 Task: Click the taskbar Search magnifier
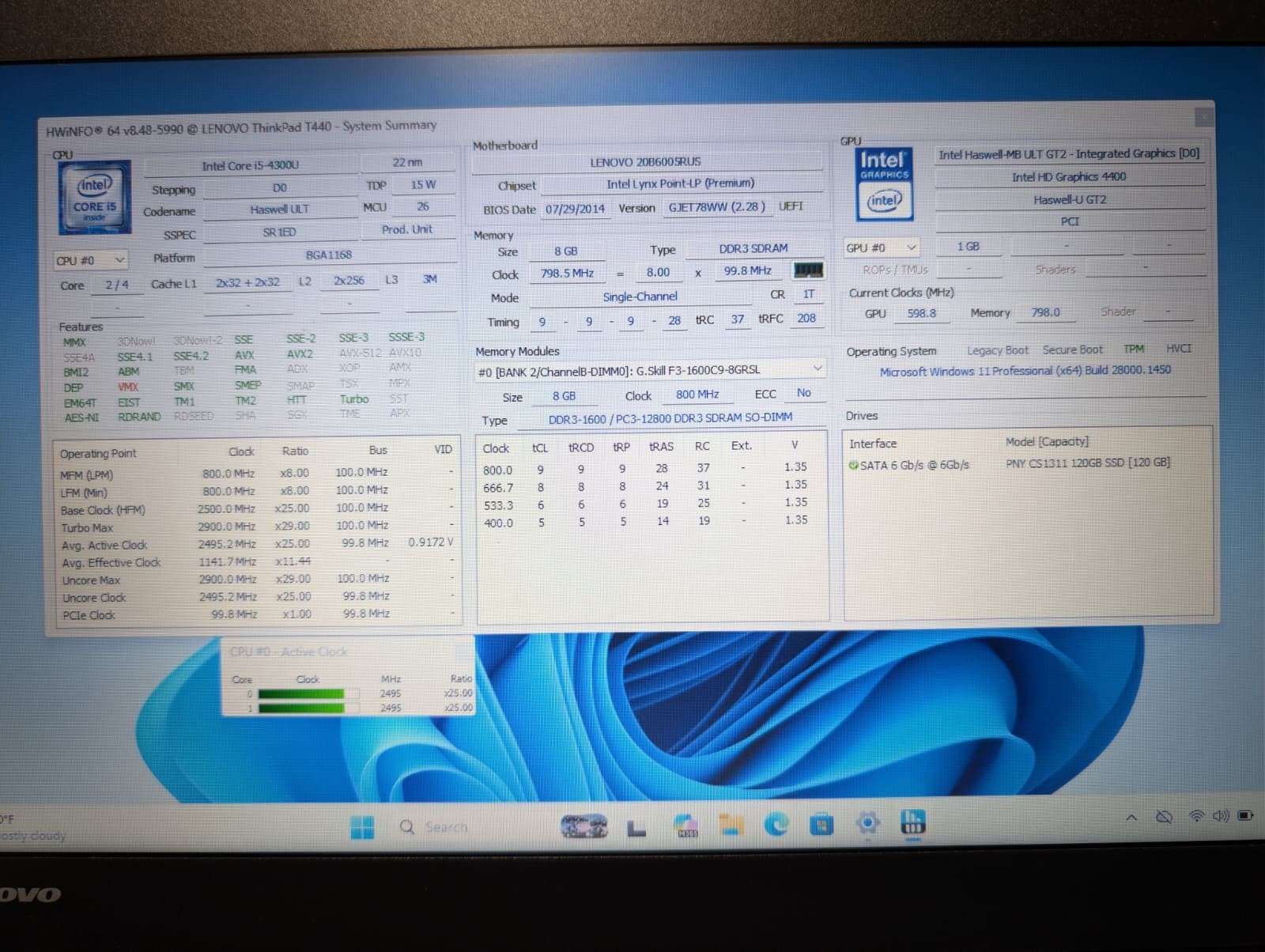pos(406,827)
